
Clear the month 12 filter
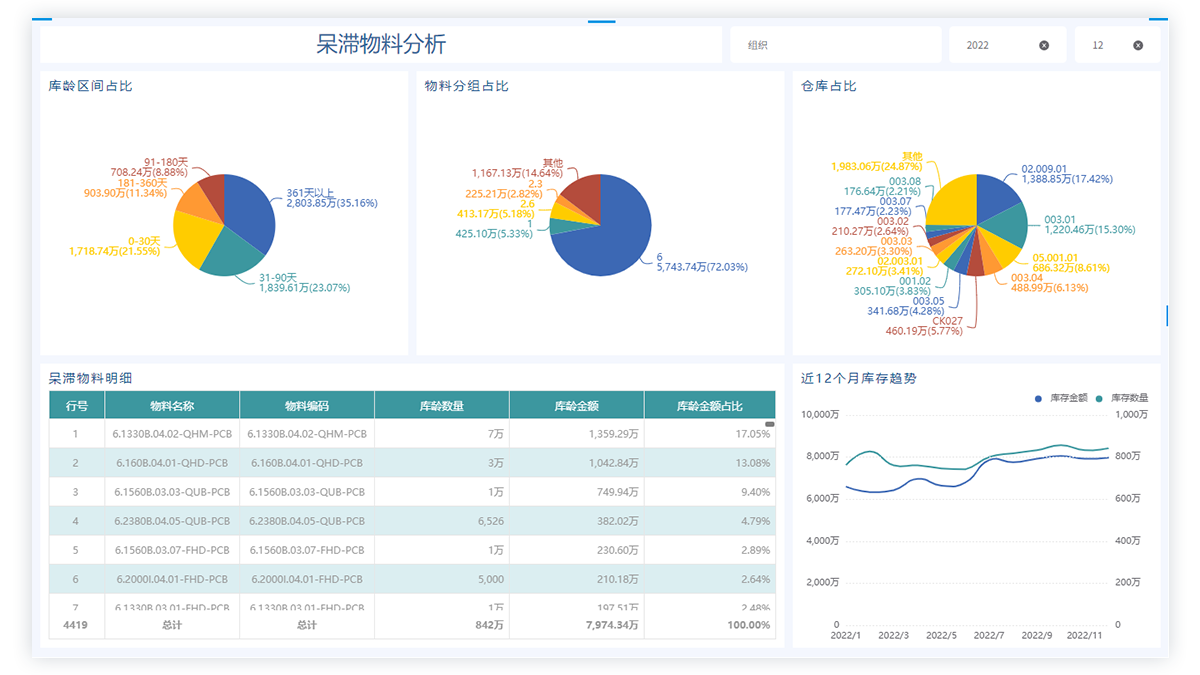tap(1138, 45)
